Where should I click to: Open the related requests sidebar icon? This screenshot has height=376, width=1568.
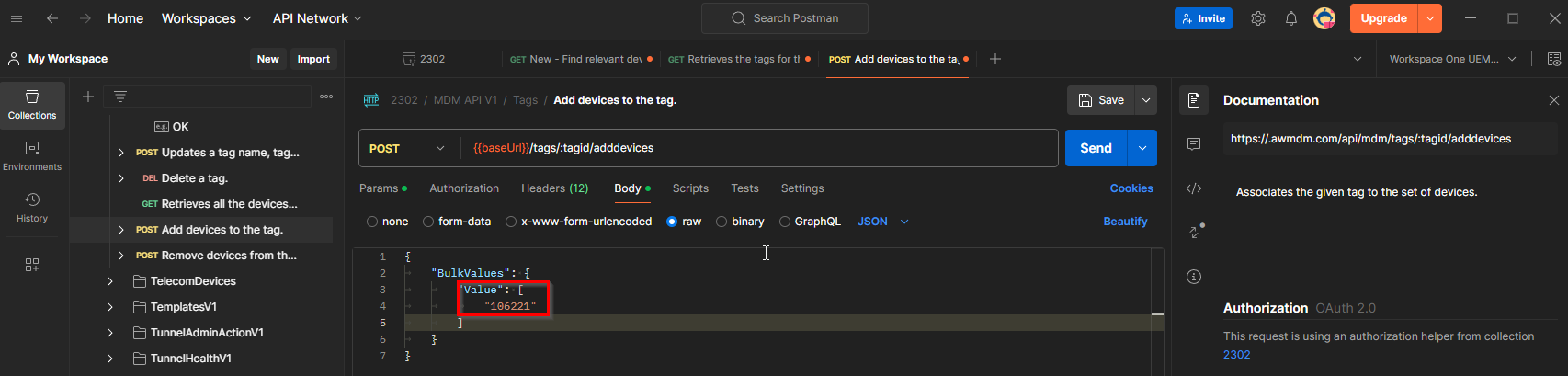pos(1195,232)
